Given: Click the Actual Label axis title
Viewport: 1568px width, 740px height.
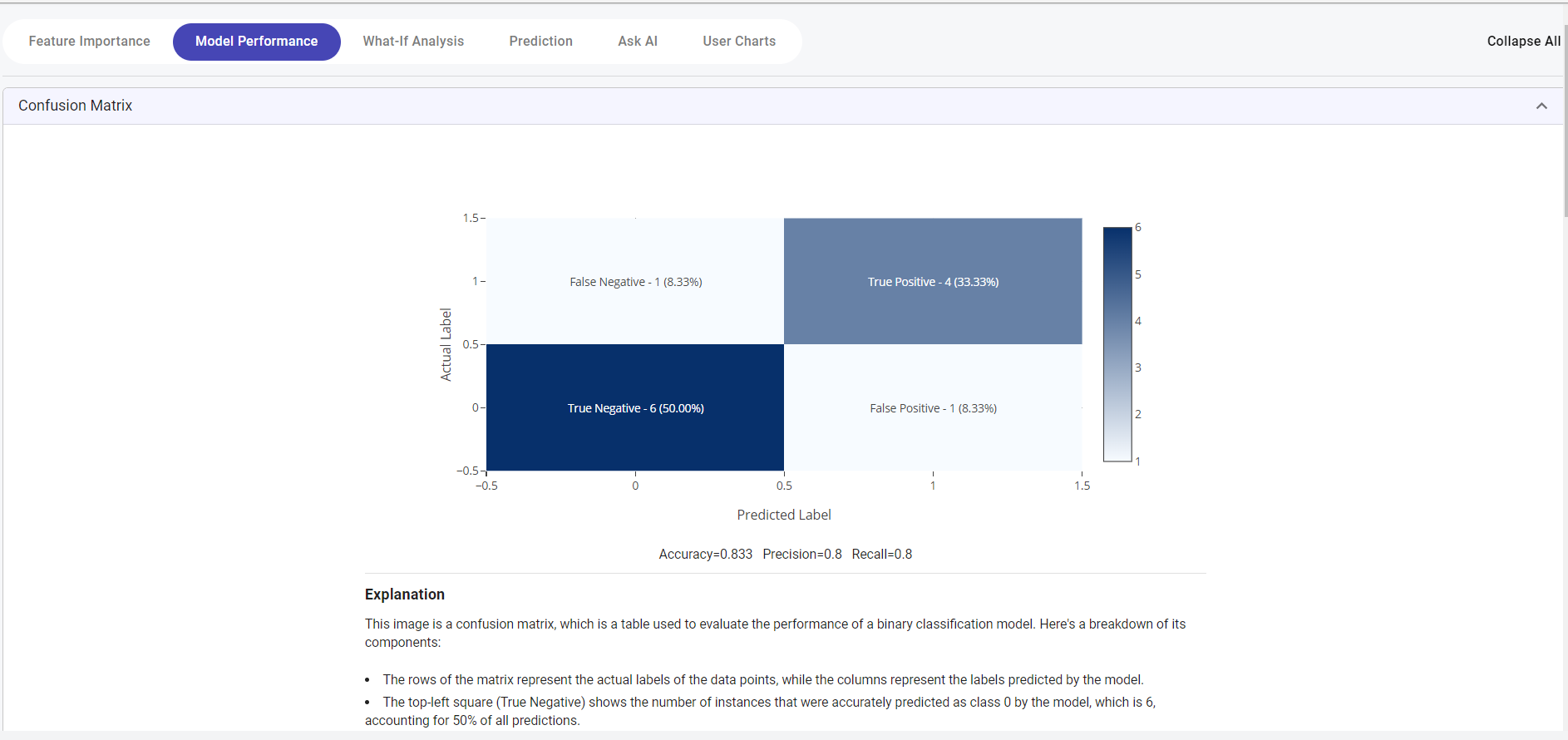Looking at the screenshot, I should click(446, 344).
